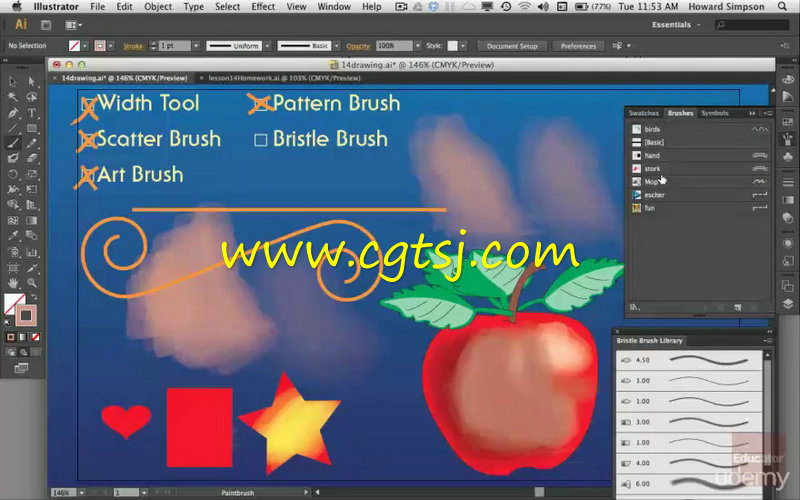
Task: Select the Width tool
Action: click(13, 190)
